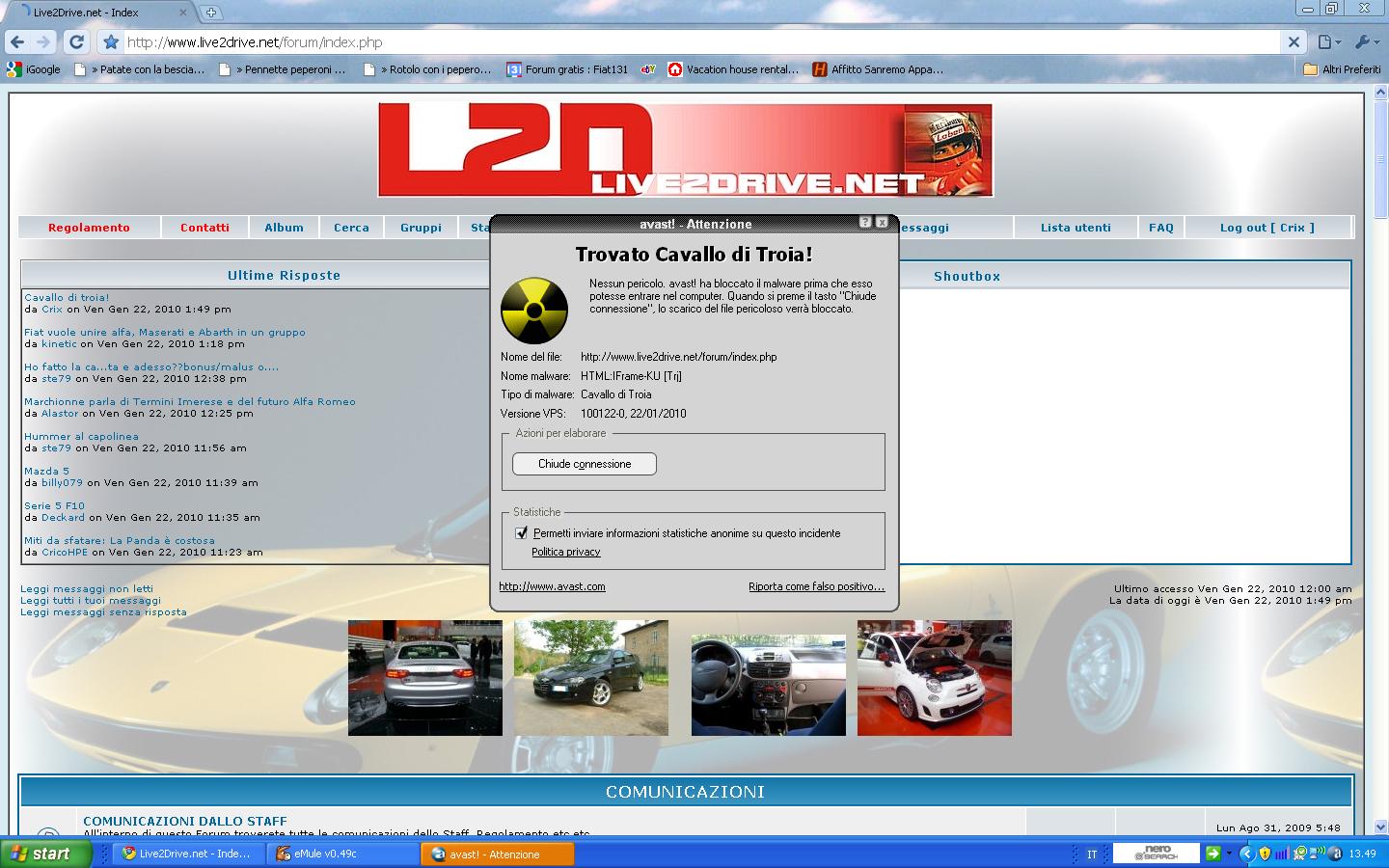Open the wrench settings menu in Chrome
This screenshot has width=1389, height=868.
(1367, 42)
